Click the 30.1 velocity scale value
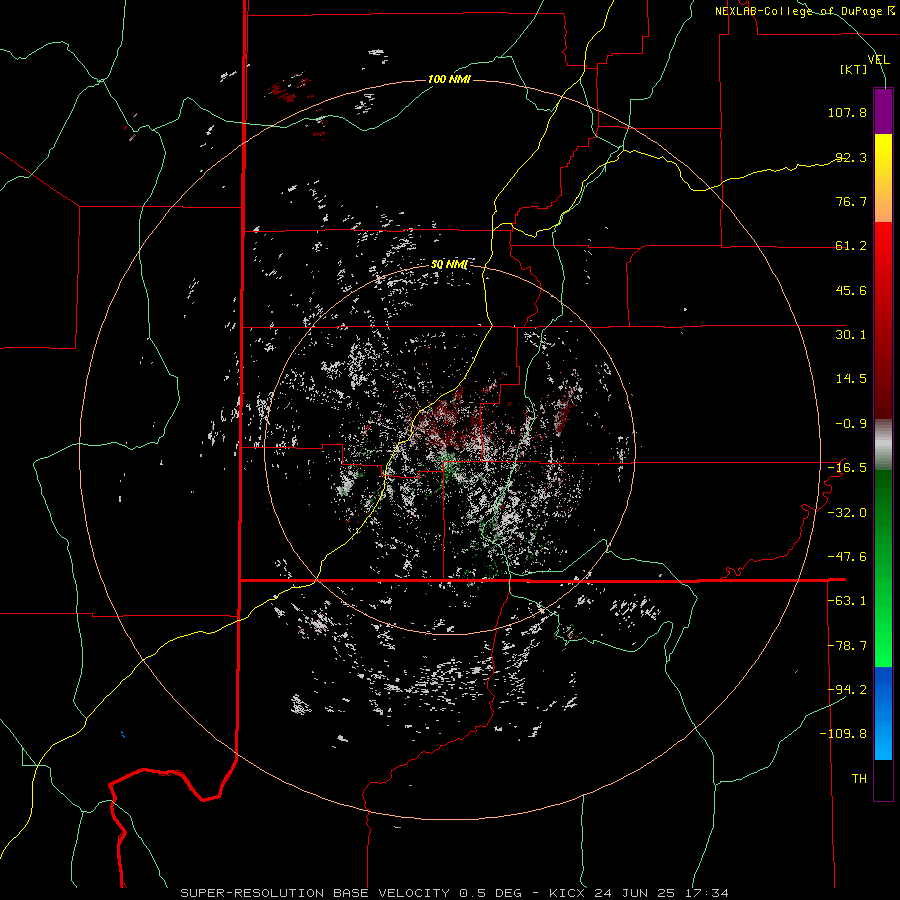 [851, 335]
